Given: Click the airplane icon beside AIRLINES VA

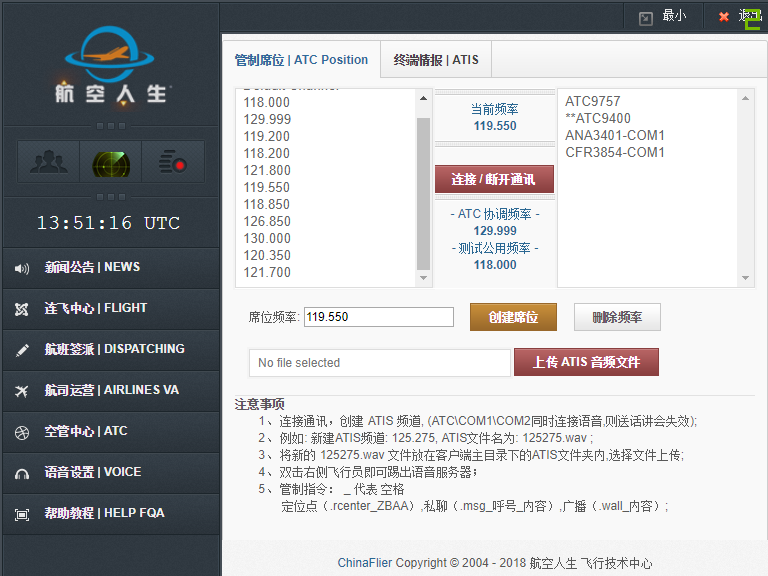Looking at the screenshot, I should click(x=22, y=391).
